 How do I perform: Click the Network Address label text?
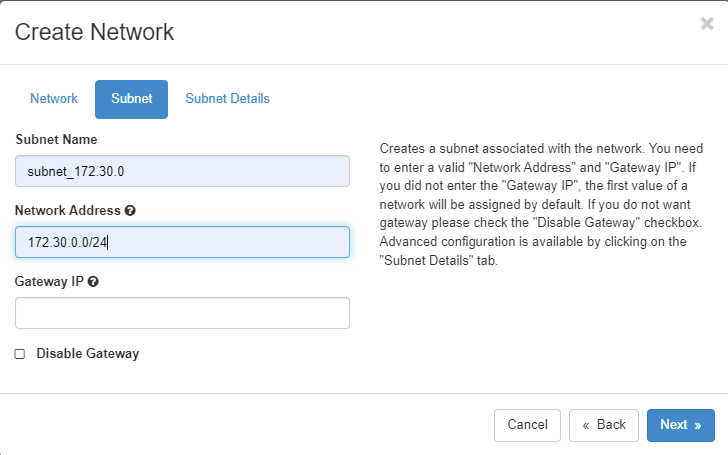68,211
